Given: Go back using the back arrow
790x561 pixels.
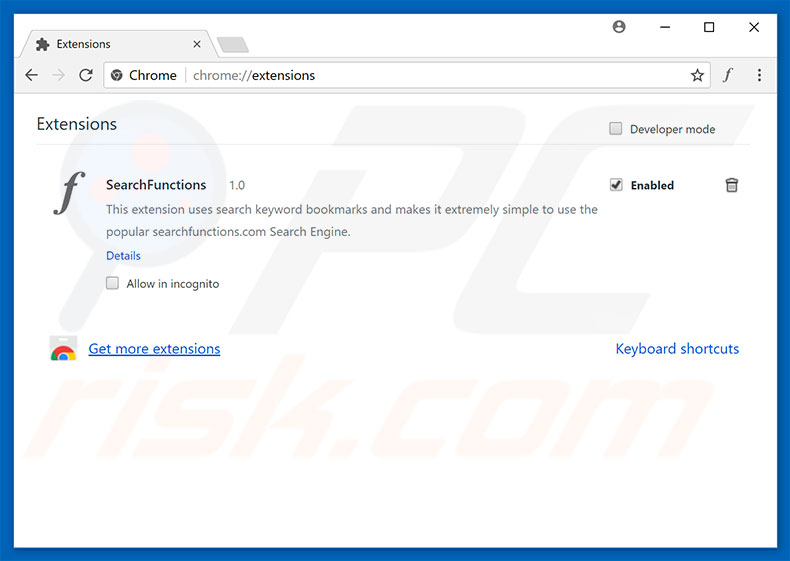Looking at the screenshot, I should click(x=32, y=75).
